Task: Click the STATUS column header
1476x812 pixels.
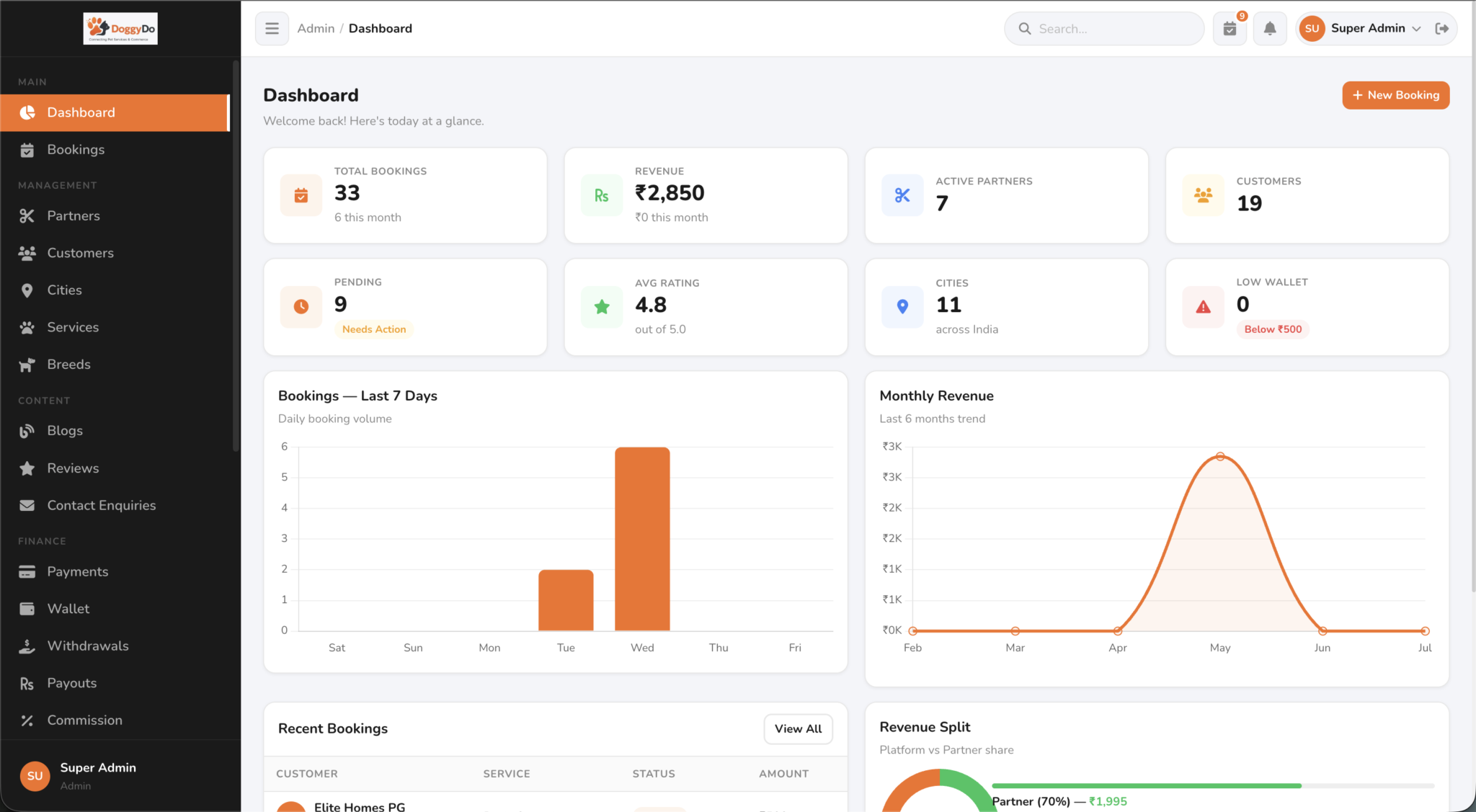Action: pyautogui.click(x=654, y=774)
